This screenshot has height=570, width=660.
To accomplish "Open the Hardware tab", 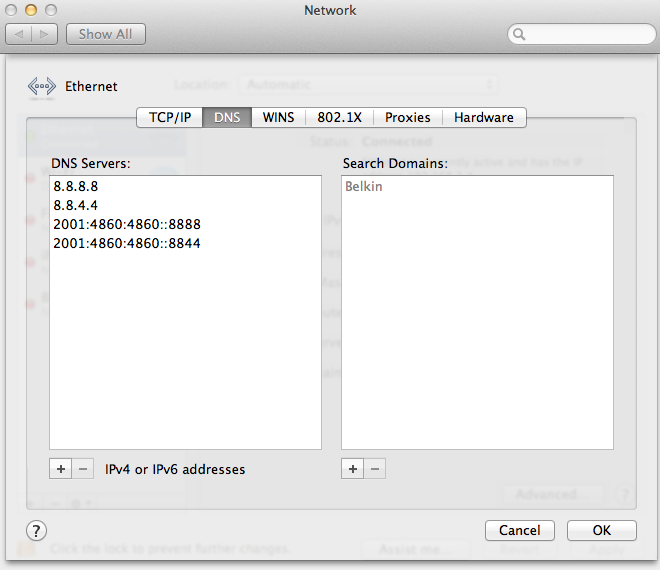I will click(x=484, y=117).
